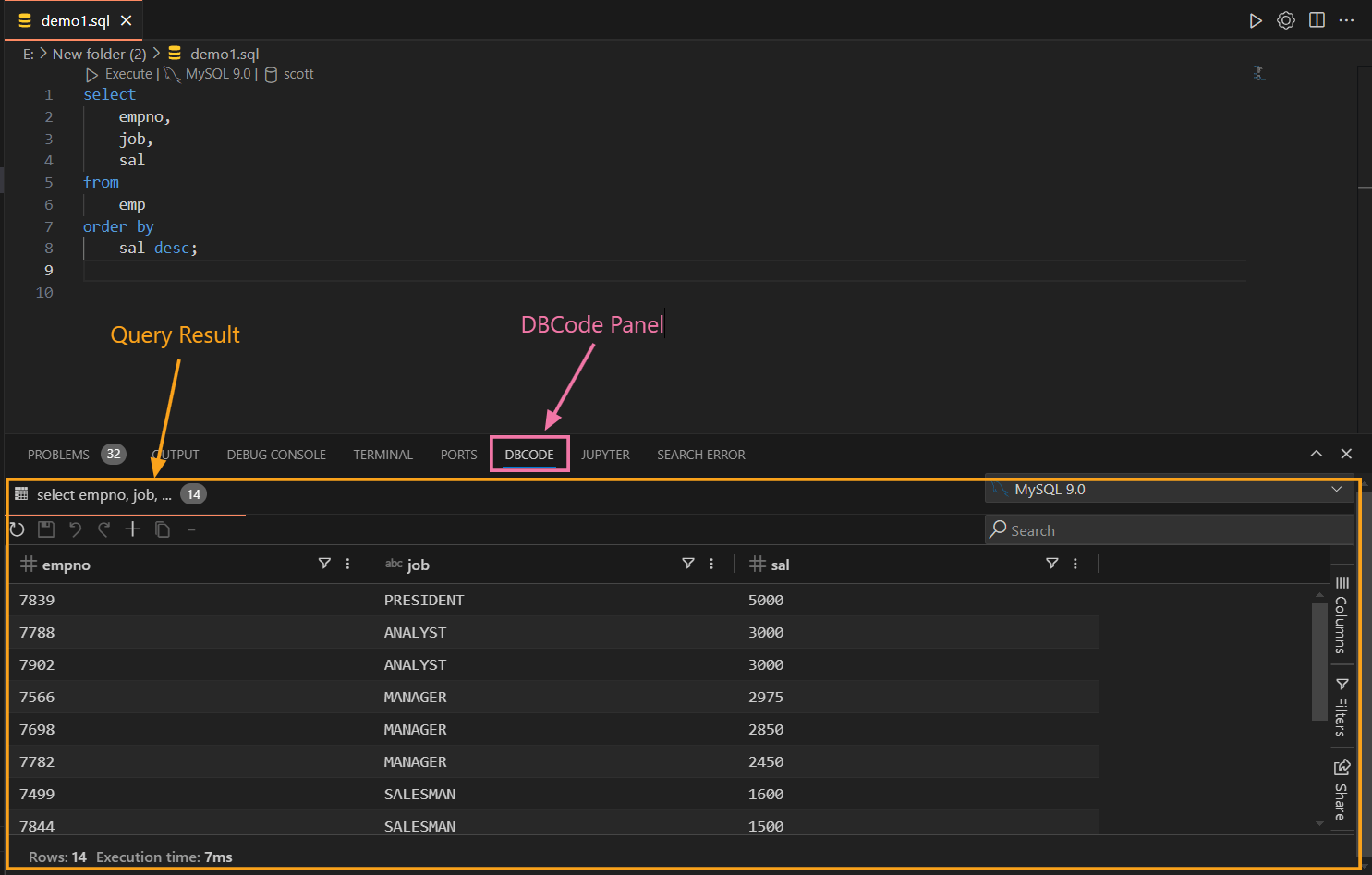Split the editor using the split icon
This screenshot has height=875, width=1372.
(x=1317, y=20)
